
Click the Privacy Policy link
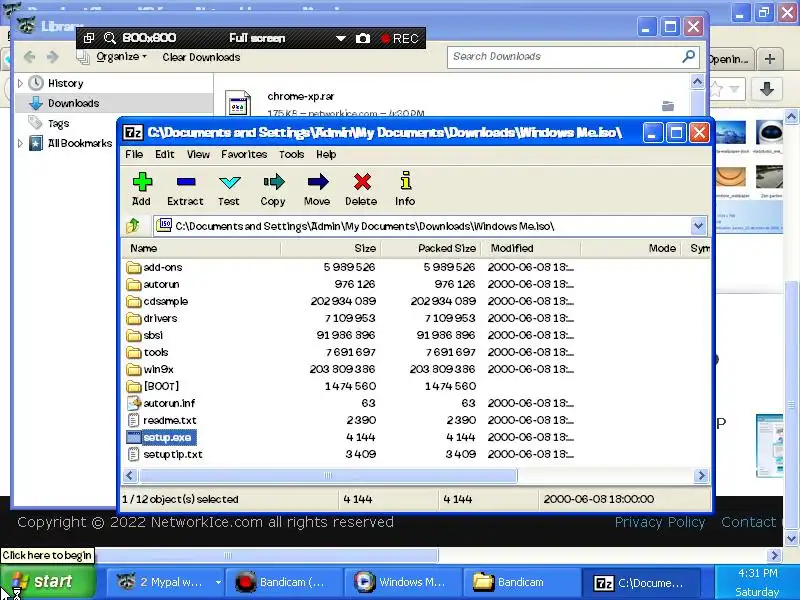click(660, 522)
